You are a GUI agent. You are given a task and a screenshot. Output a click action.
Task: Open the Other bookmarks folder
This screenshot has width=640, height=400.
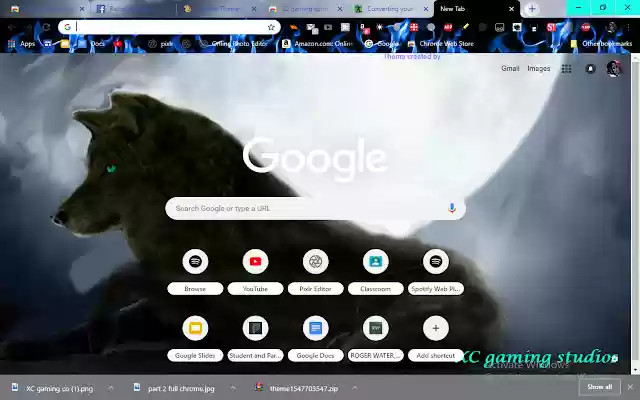[601, 44]
